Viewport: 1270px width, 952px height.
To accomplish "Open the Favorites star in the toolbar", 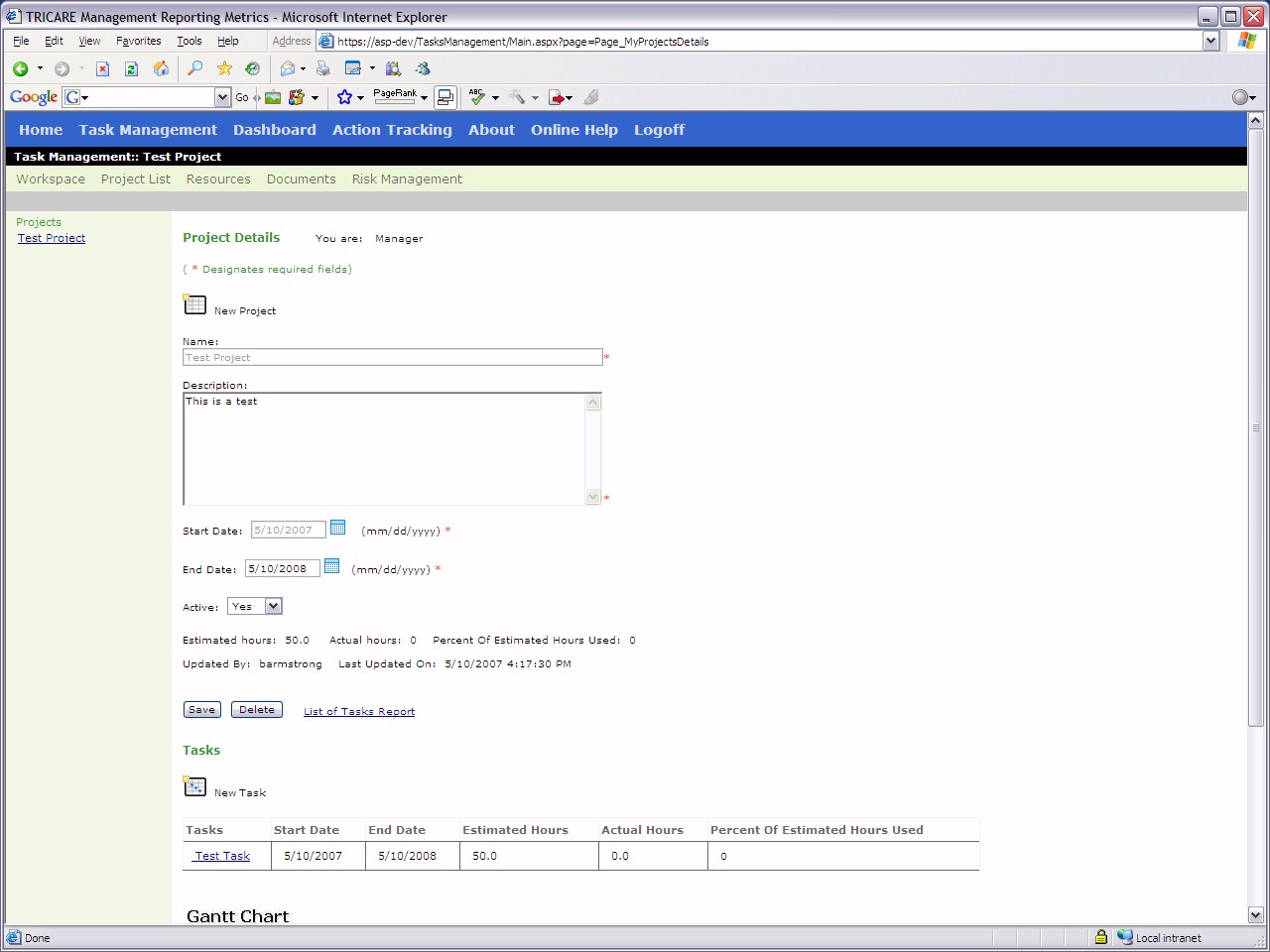I will point(224,68).
